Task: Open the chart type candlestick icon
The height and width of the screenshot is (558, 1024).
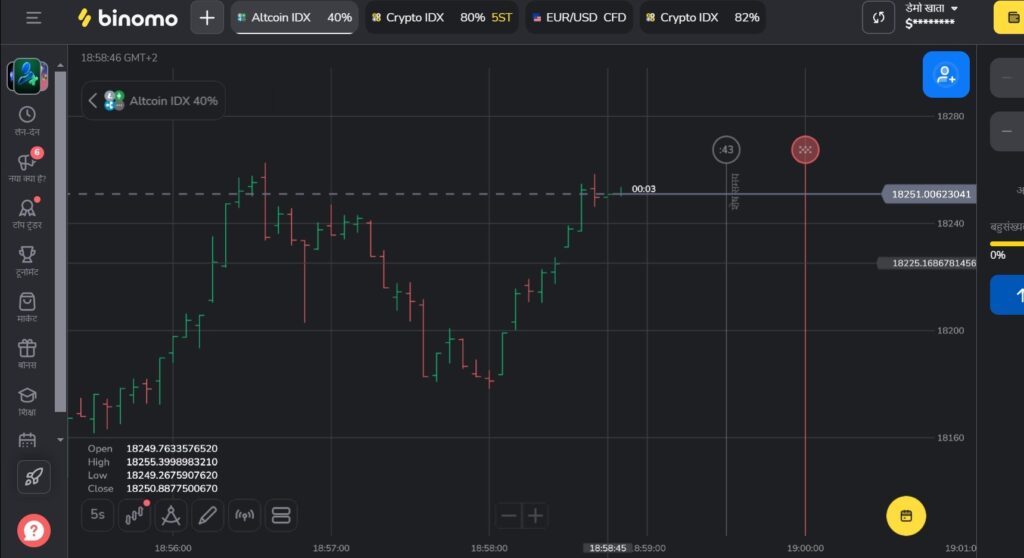Action: click(x=134, y=515)
